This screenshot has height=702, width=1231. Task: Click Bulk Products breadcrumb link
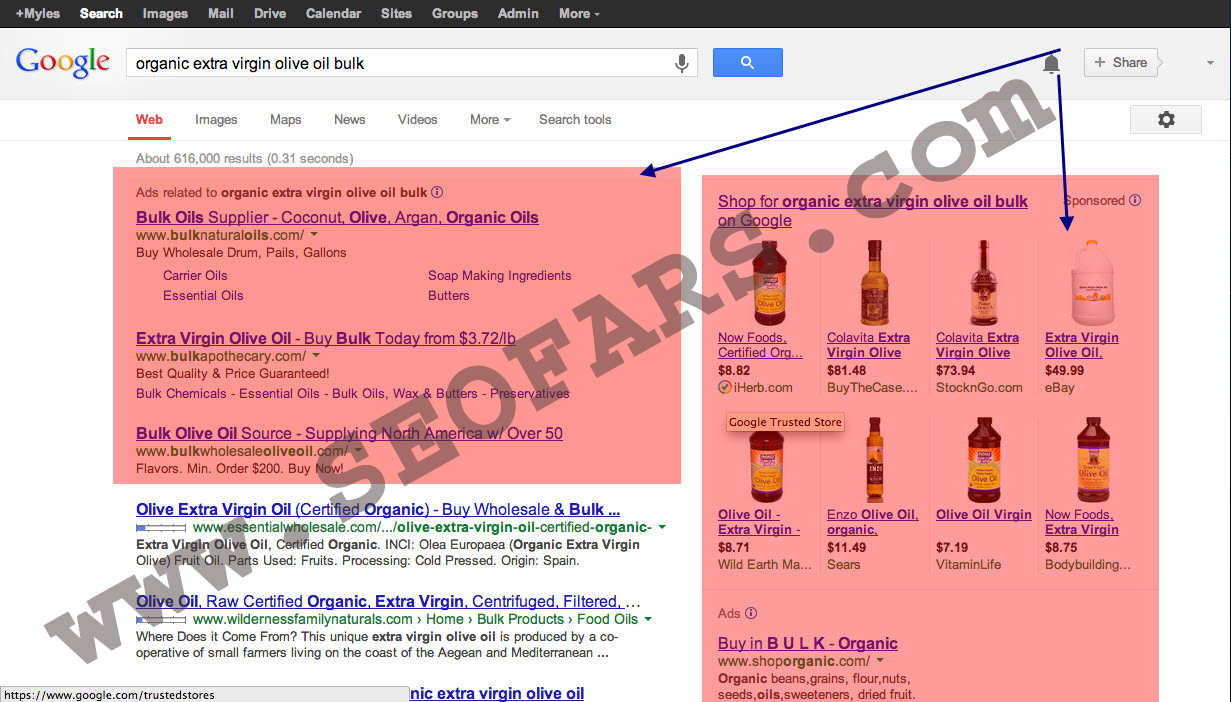pos(518,619)
